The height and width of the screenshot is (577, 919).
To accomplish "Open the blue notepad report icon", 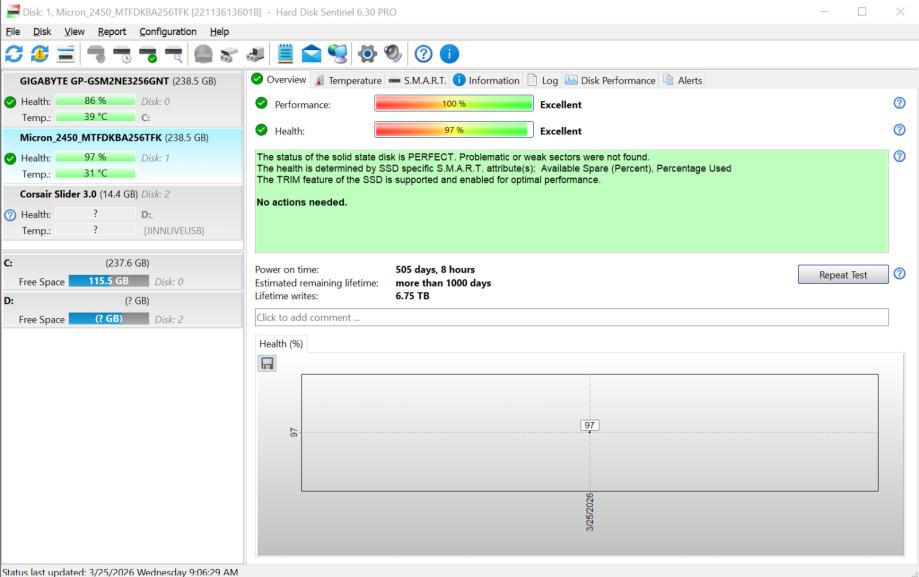I will pos(285,54).
